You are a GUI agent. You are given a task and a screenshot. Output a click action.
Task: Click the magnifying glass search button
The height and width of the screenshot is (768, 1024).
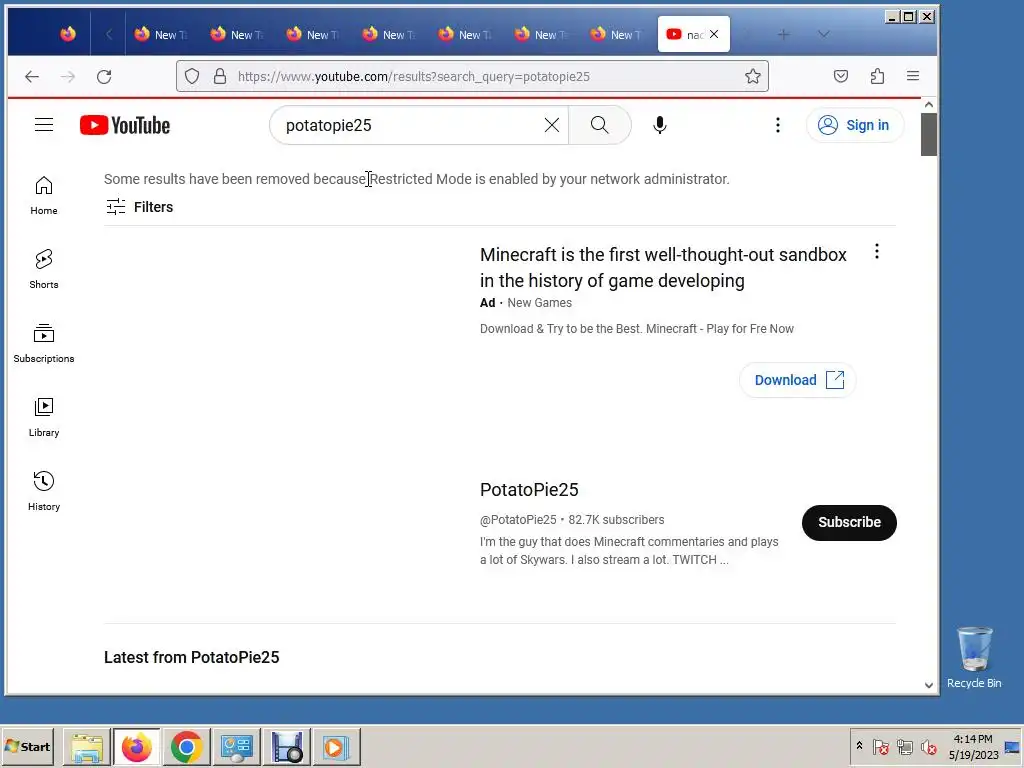coord(600,125)
